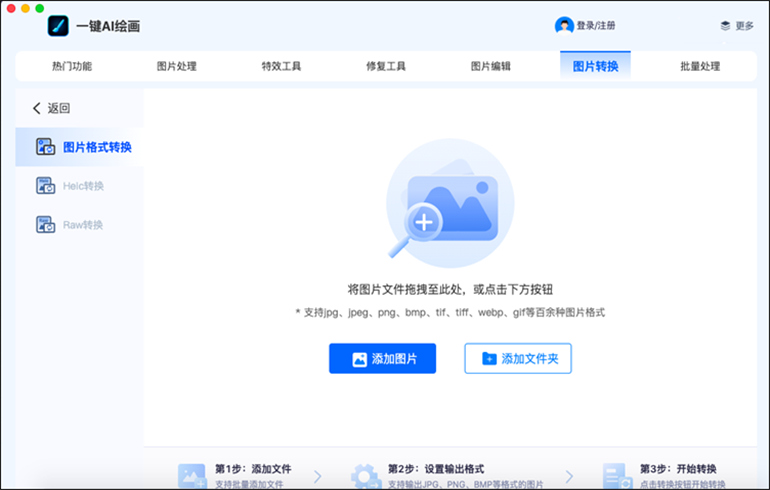Click 第2步：设置输出格式 text
Screen dimensions: 770x490
(x=436, y=469)
